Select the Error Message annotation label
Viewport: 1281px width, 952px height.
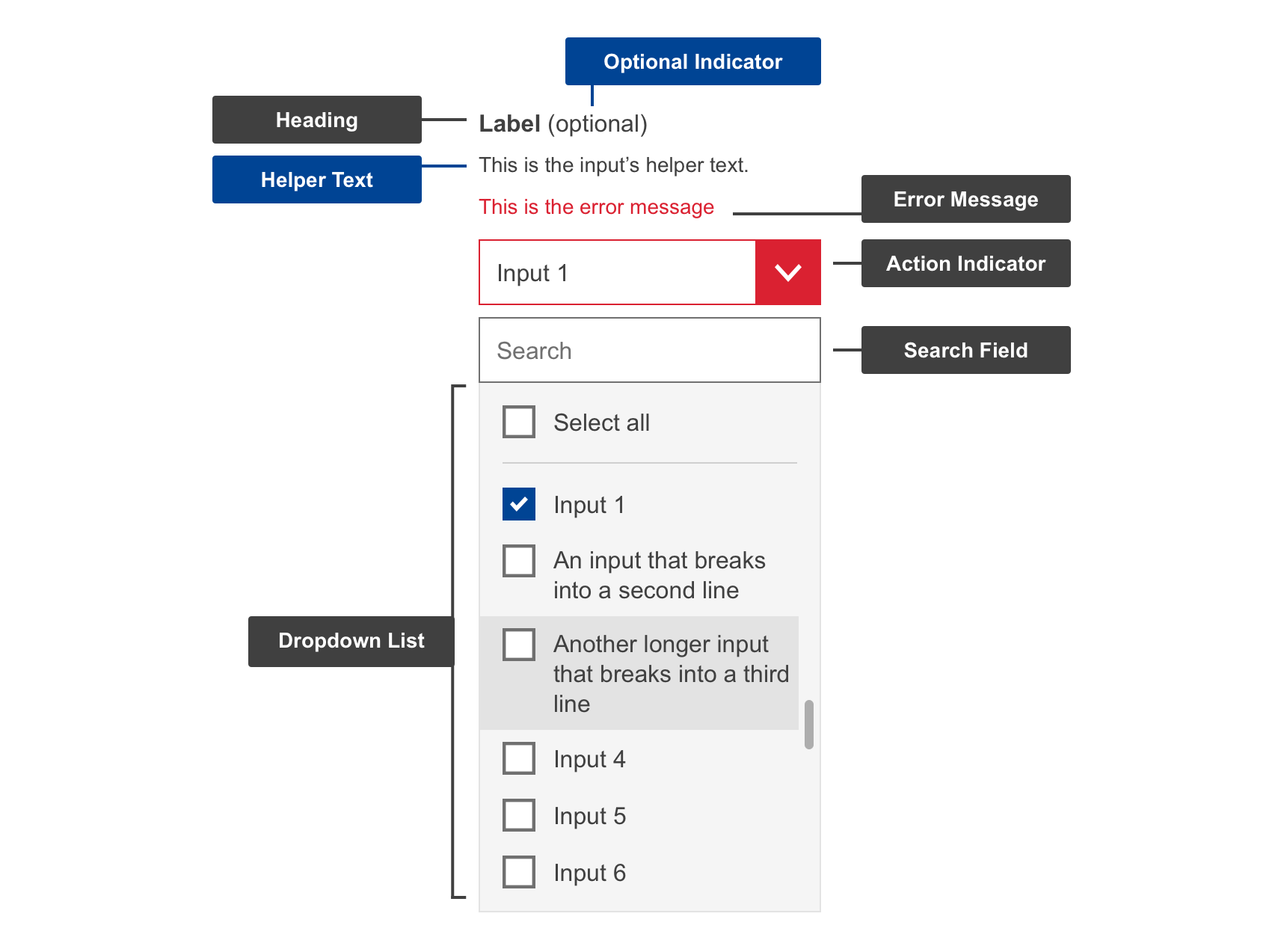[965, 199]
